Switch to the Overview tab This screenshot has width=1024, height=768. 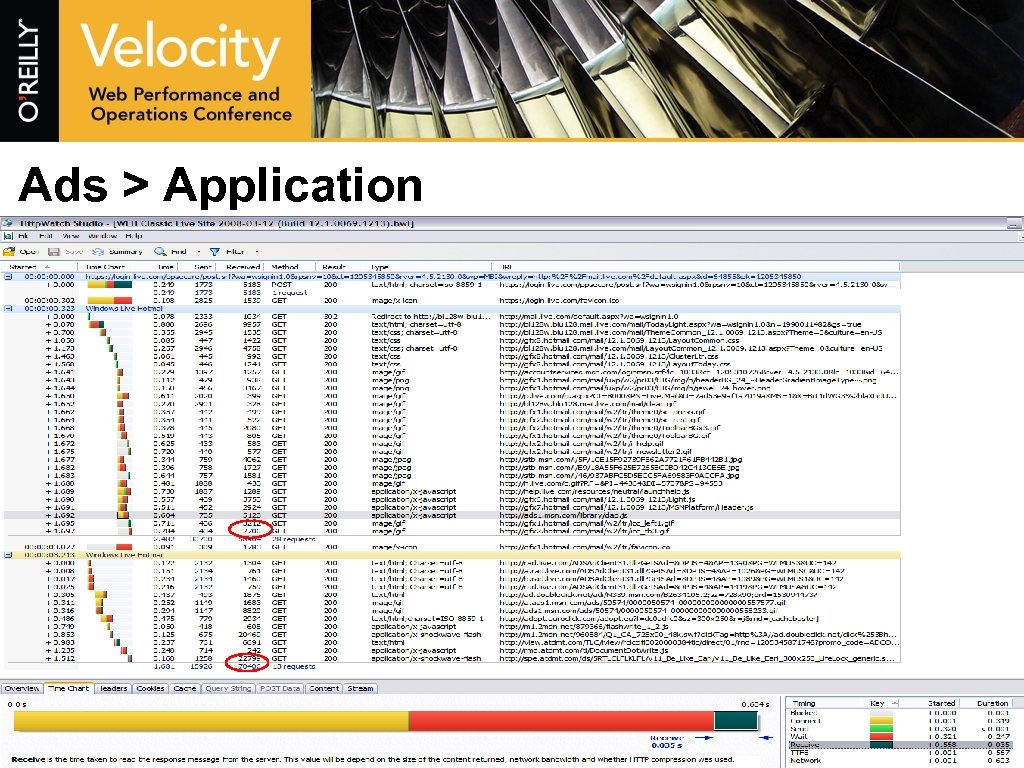(22, 688)
